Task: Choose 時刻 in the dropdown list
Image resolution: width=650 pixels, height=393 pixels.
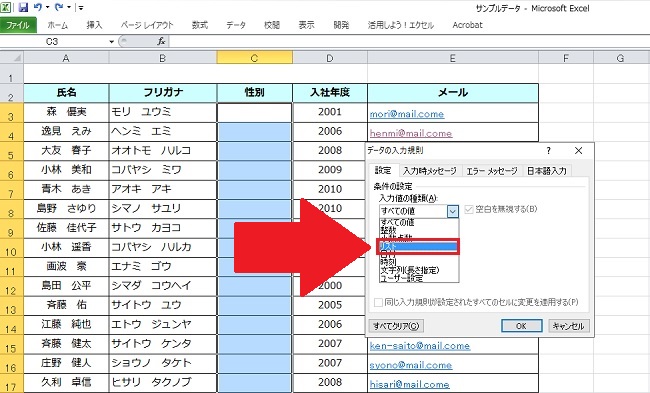Action: click(x=419, y=262)
